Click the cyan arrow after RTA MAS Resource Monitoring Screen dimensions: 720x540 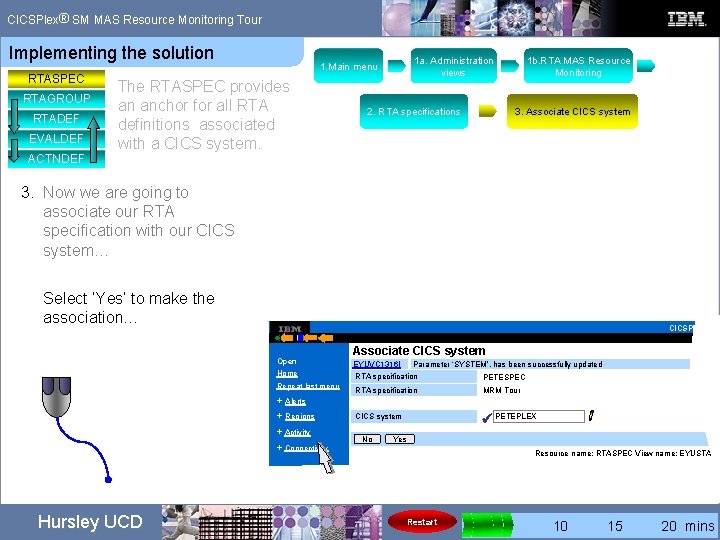(x=646, y=66)
